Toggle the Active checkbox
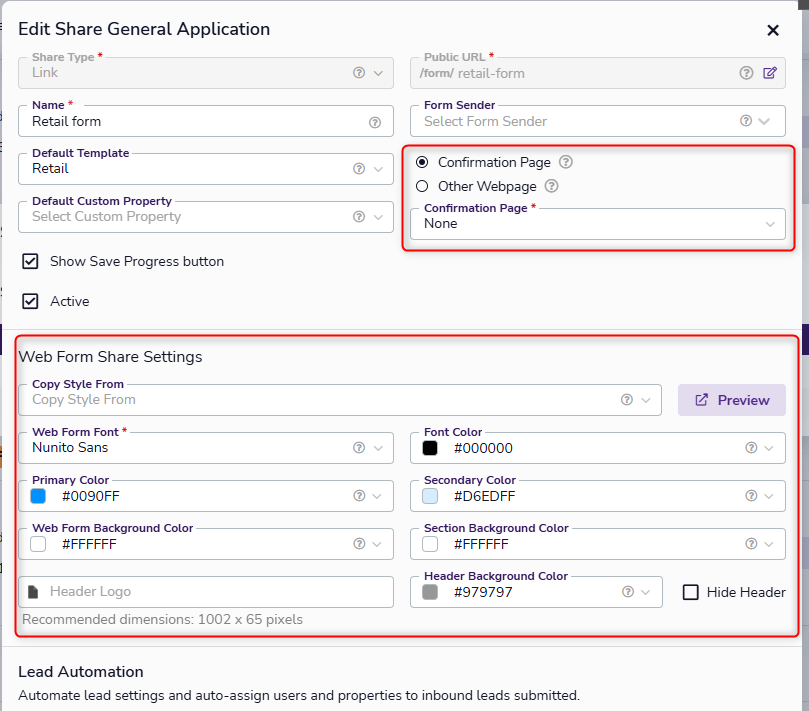The height and width of the screenshot is (711, 809). click(x=30, y=301)
